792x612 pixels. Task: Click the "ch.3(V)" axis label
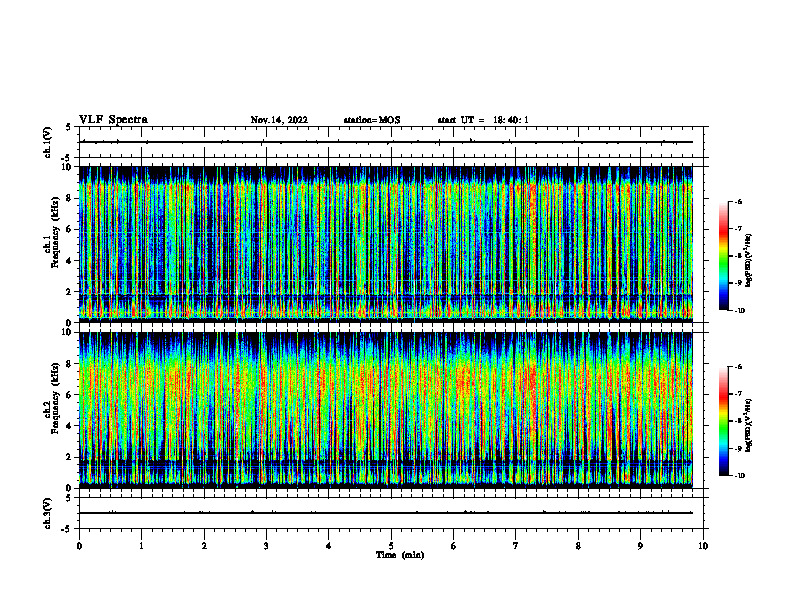point(48,513)
